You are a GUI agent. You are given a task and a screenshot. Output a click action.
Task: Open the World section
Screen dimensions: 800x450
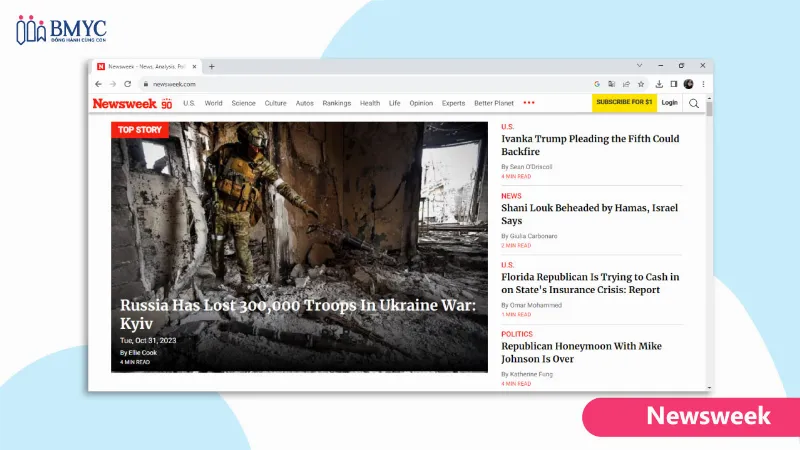click(x=213, y=103)
